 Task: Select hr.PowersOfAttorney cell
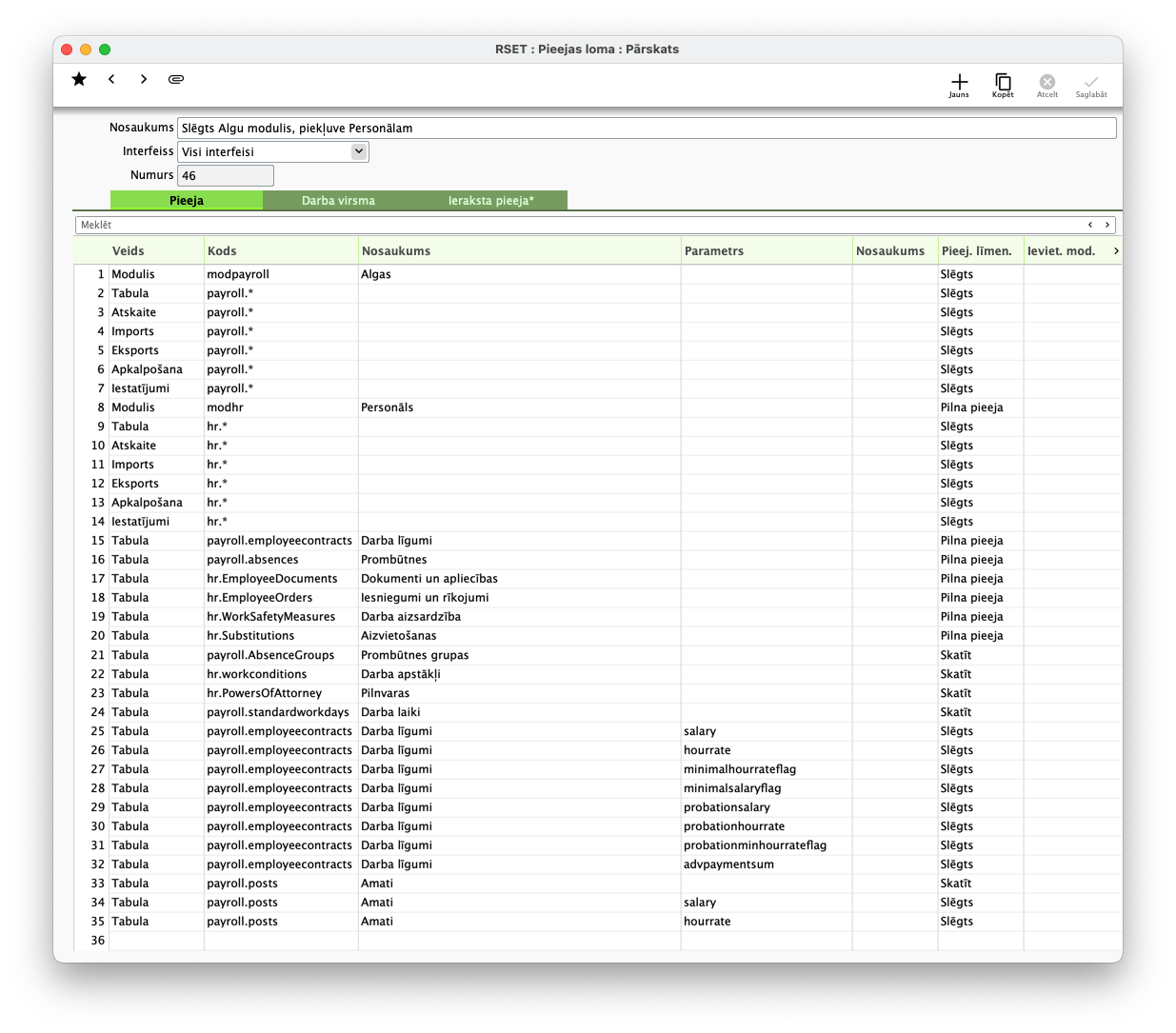(281, 693)
